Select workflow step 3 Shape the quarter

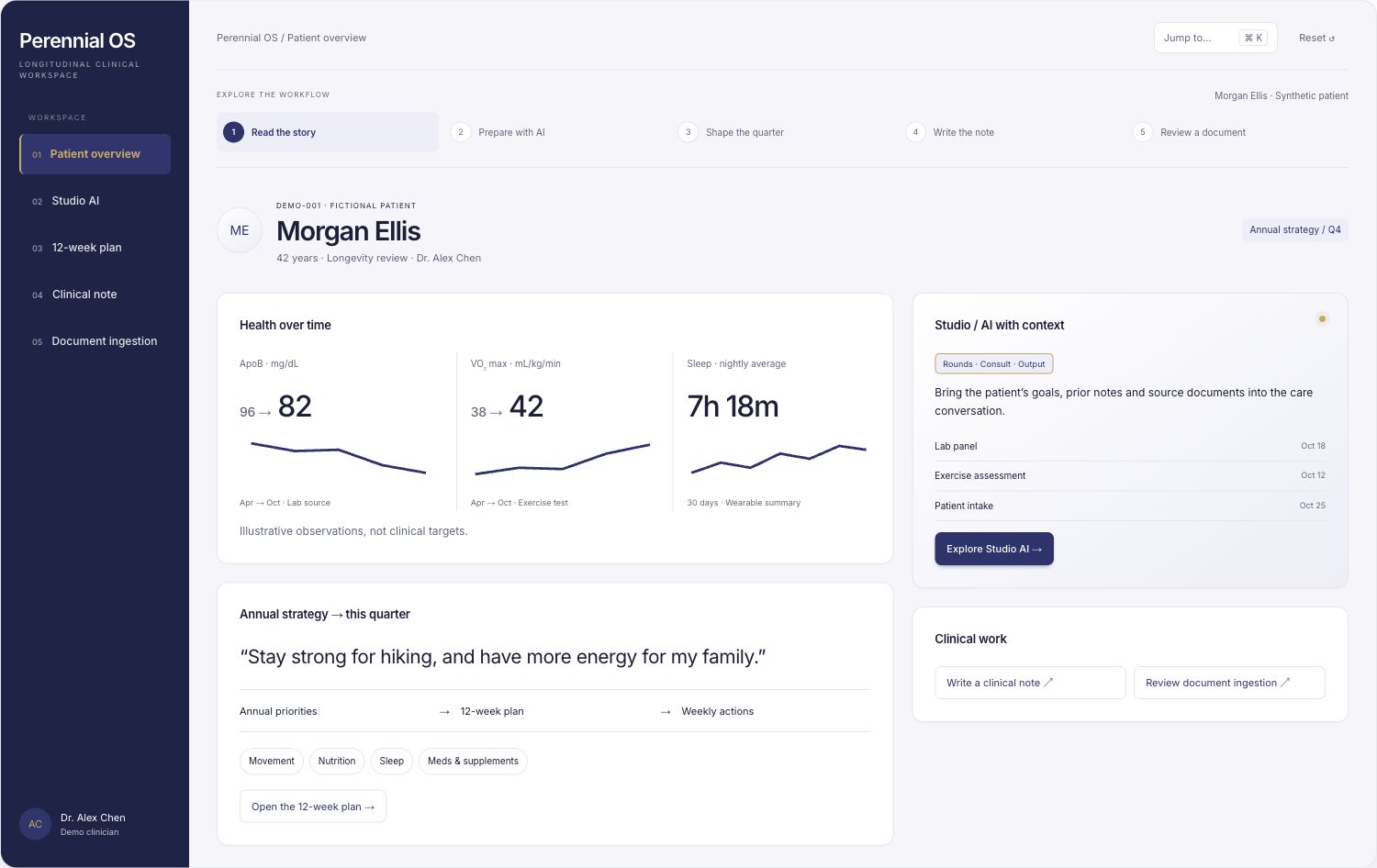click(782, 132)
